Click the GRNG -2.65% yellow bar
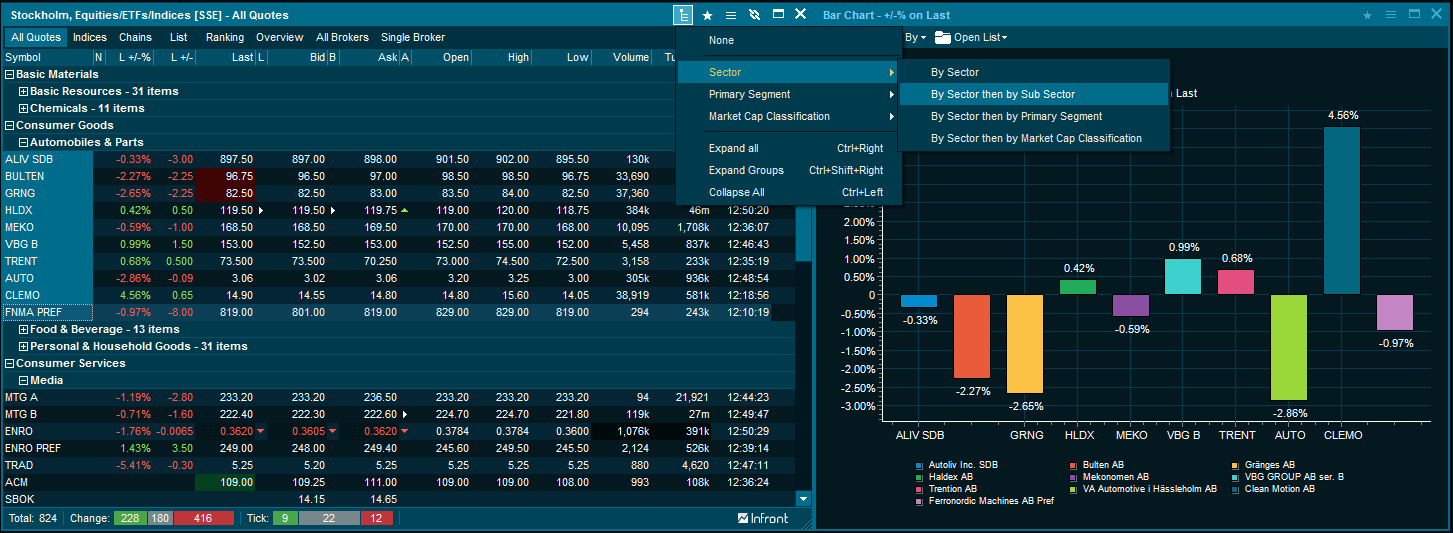Image resolution: width=1453 pixels, height=533 pixels. click(1025, 344)
